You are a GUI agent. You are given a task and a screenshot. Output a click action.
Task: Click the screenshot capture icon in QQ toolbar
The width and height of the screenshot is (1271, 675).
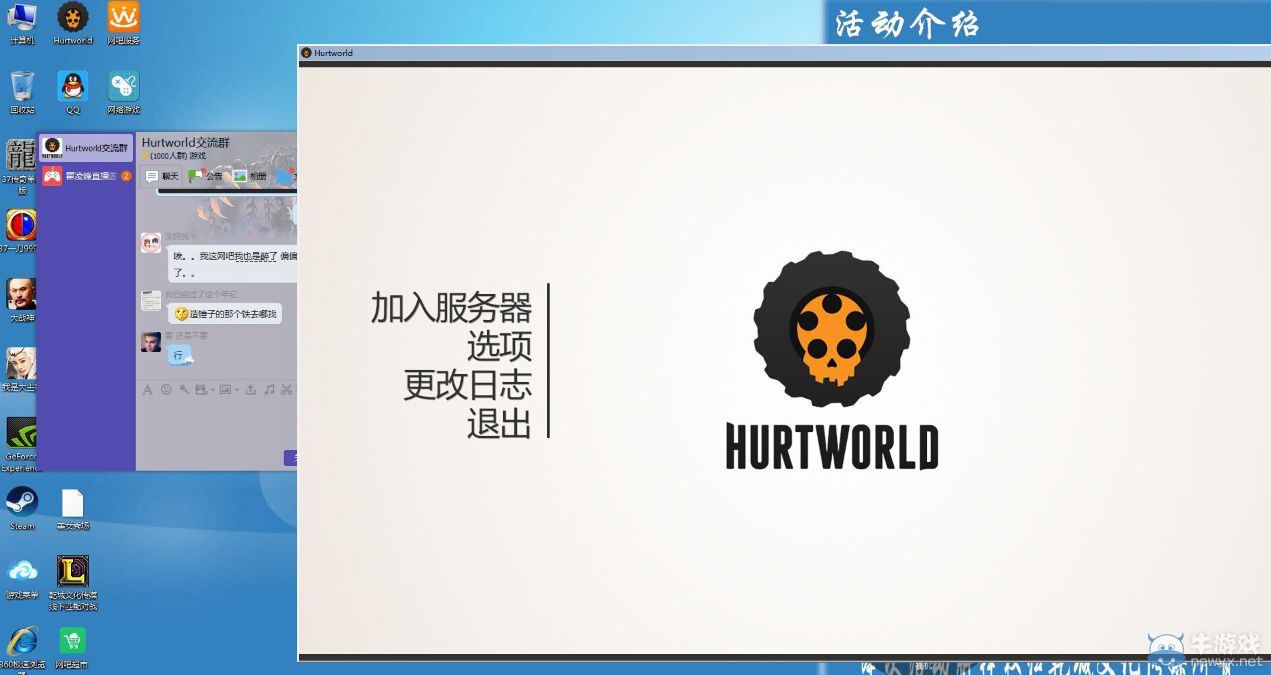pyautogui.click(x=201, y=390)
